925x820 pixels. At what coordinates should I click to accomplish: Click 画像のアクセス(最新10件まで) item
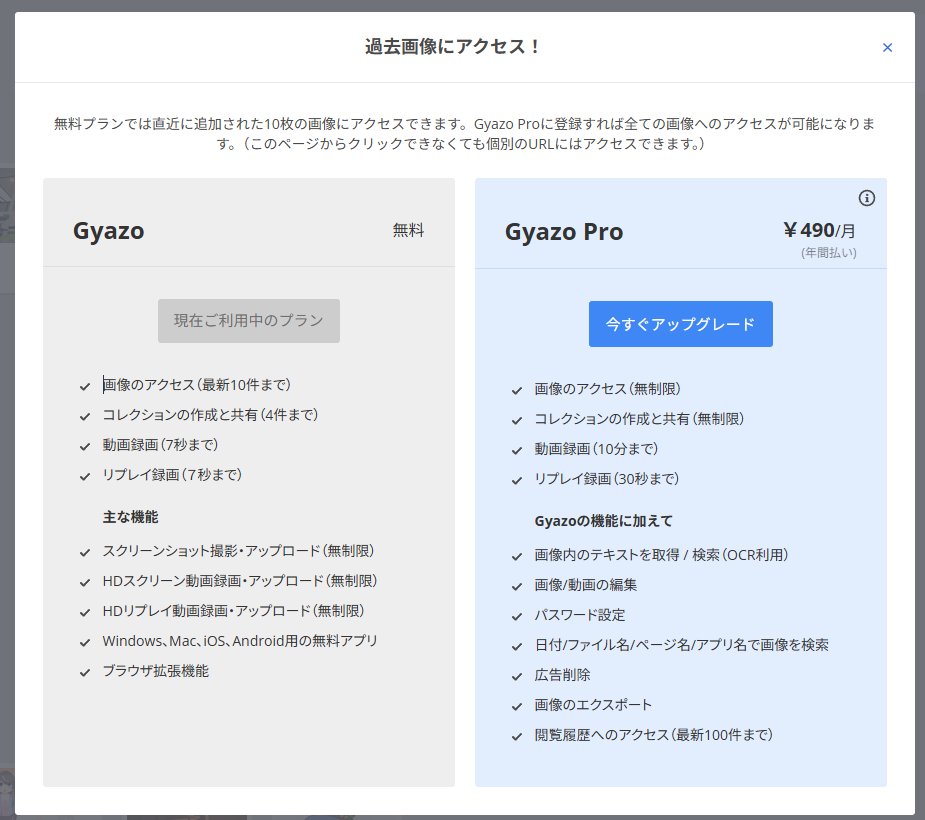[x=196, y=385]
